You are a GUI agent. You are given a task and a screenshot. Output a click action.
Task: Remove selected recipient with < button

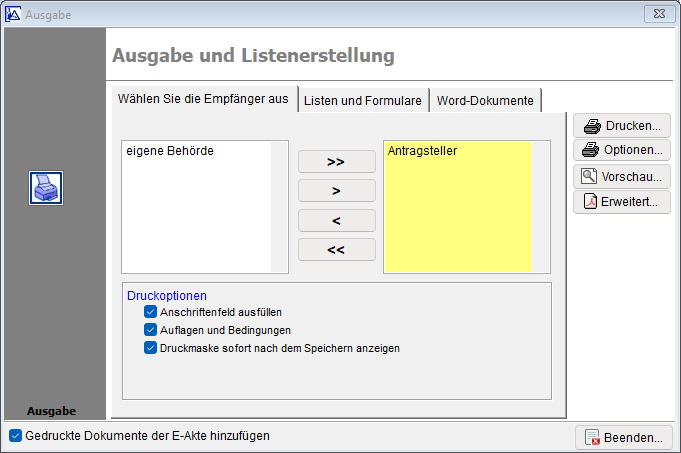click(336, 220)
